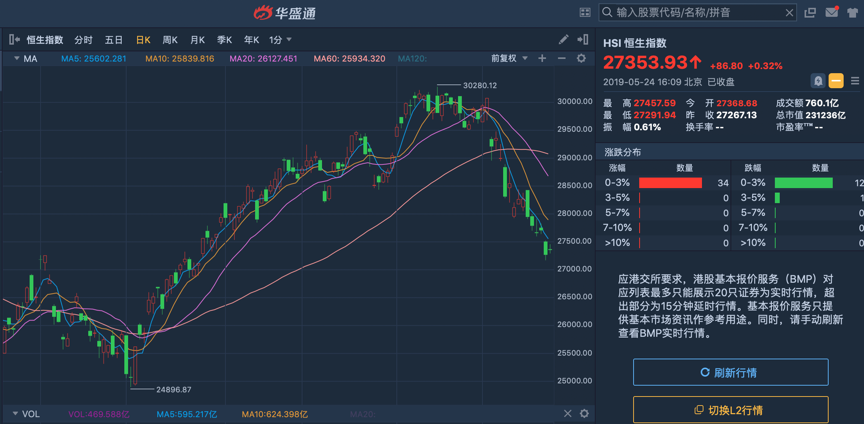Click the low marker 24896.87
Image resolution: width=864 pixels, height=424 pixels.
pyautogui.click(x=174, y=389)
